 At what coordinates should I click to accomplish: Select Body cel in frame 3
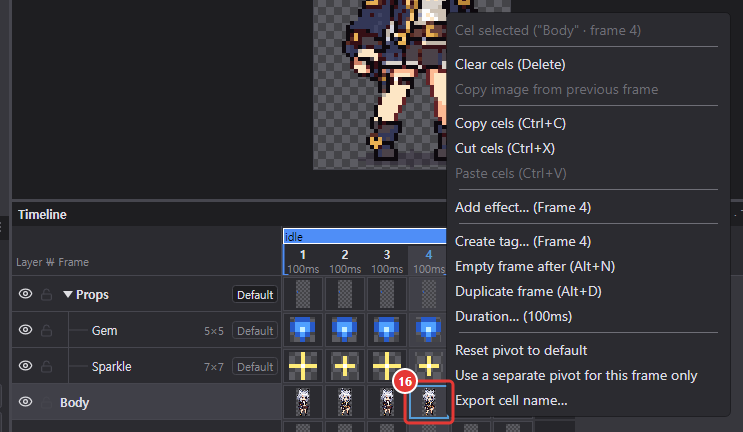point(387,402)
